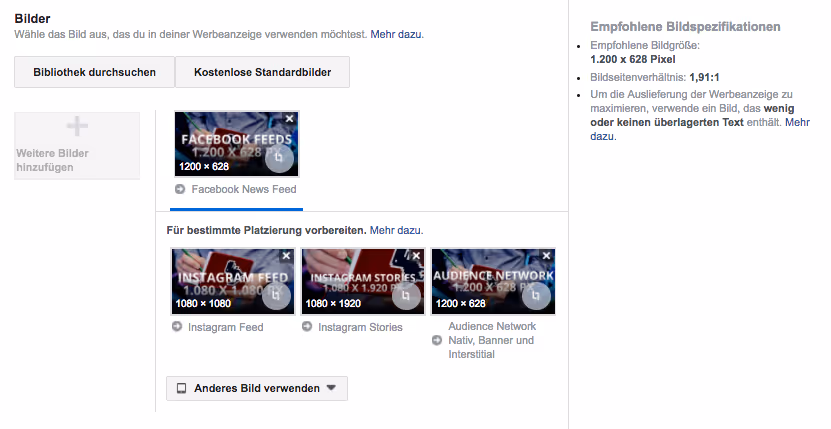Open Mehr dazu link under Bilder heading

[x=397, y=34]
